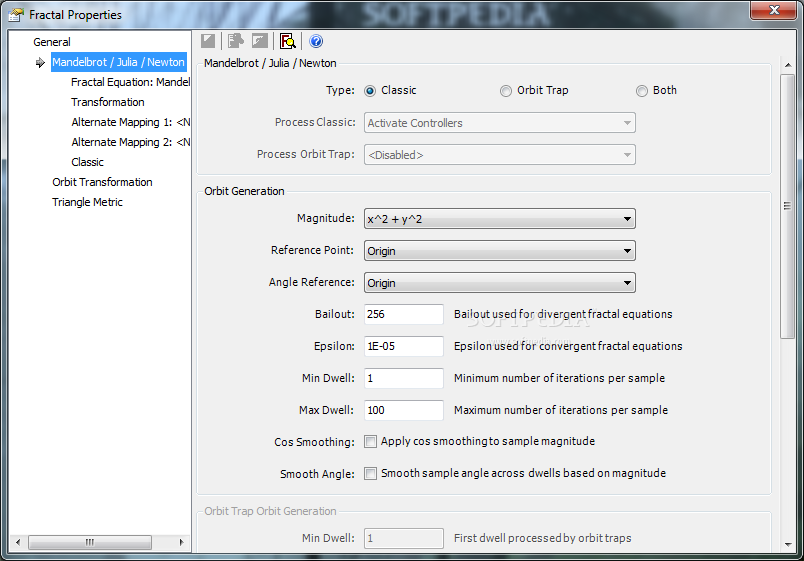Click the find fractal properties magnifier icon
Image resolution: width=804 pixels, height=561 pixels.
pyautogui.click(x=288, y=41)
